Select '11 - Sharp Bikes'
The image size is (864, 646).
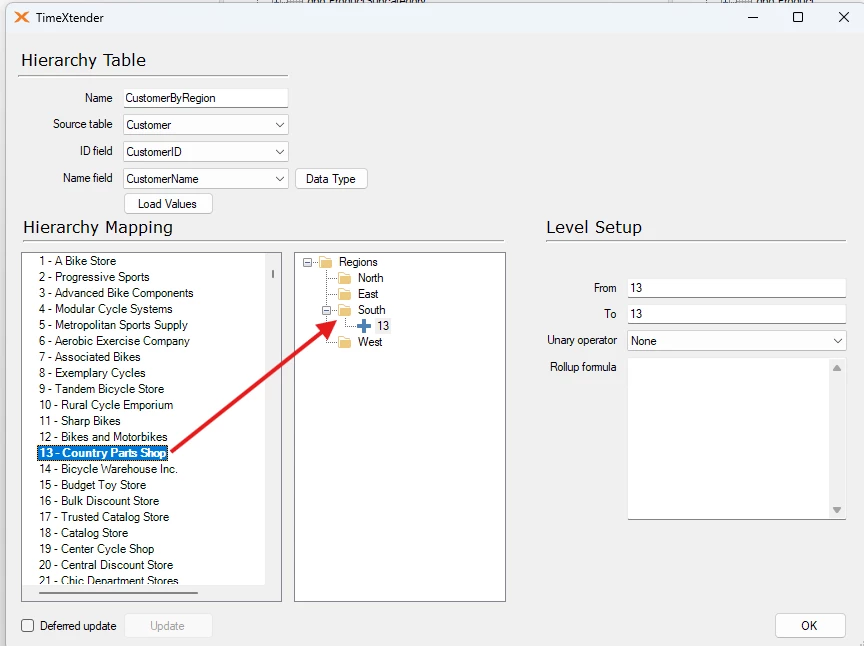coord(79,421)
